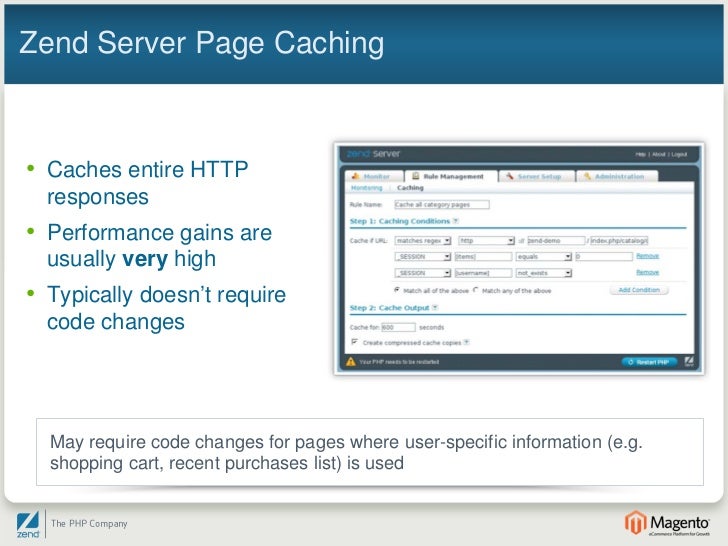The width and height of the screenshot is (728, 546).
Task: Switch to the Server Setup tab
Action: 537,176
